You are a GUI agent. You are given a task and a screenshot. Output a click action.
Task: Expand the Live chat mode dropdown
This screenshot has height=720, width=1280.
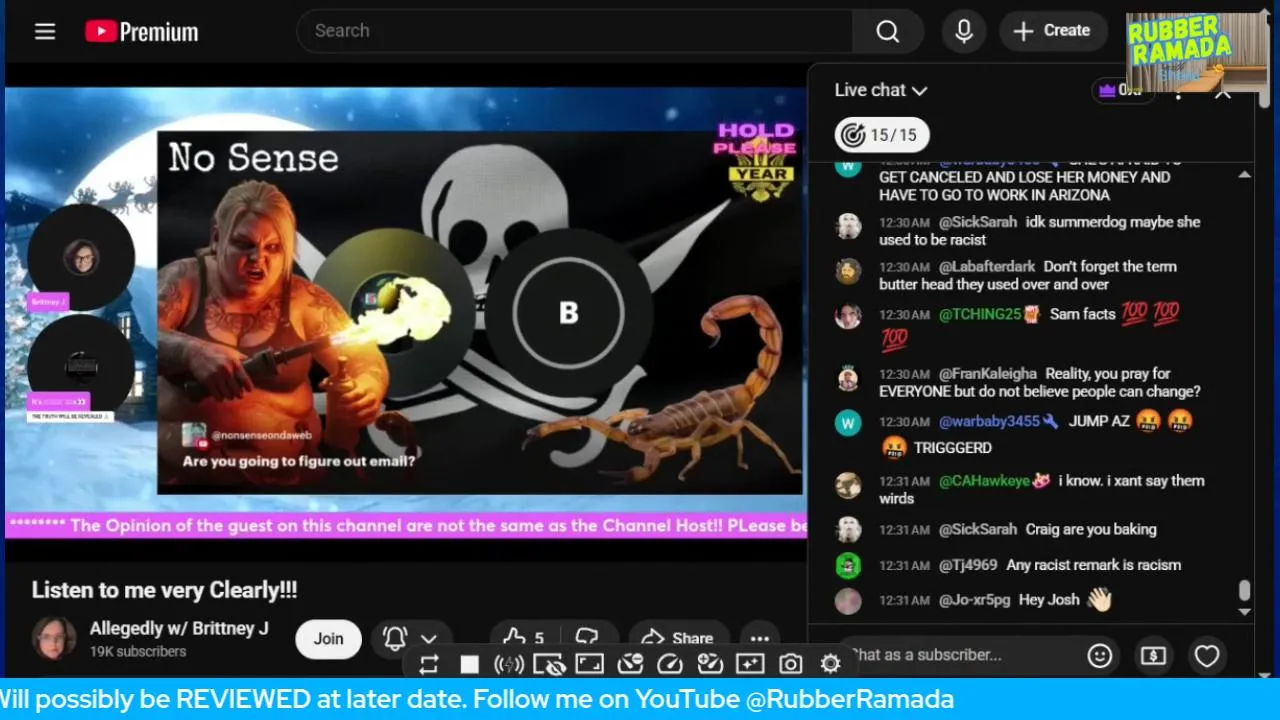tap(881, 90)
